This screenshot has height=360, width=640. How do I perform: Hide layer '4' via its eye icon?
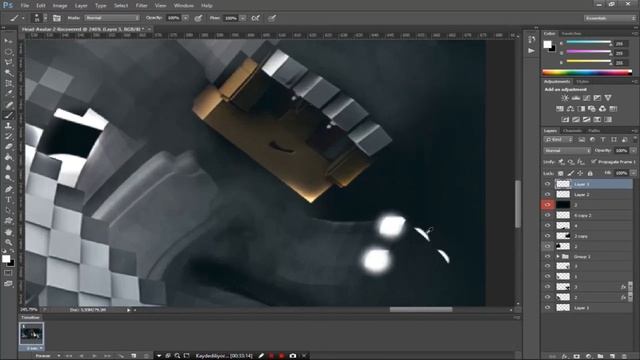click(x=547, y=225)
